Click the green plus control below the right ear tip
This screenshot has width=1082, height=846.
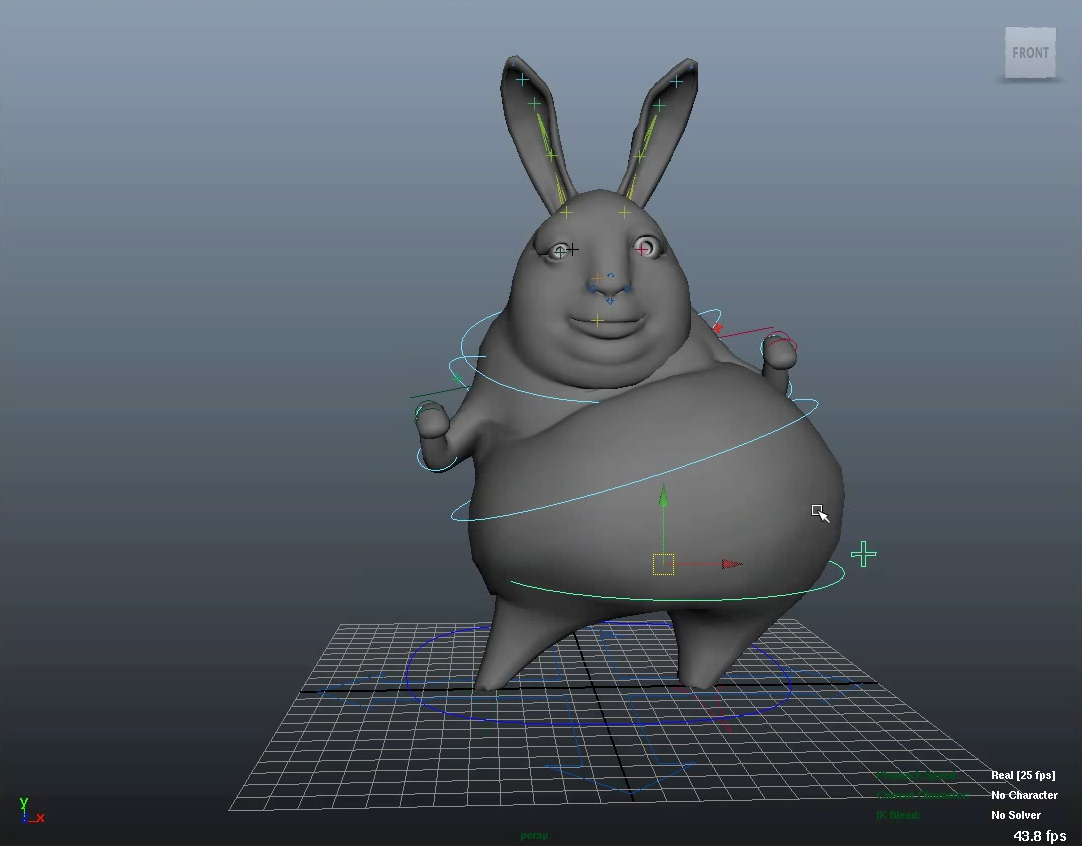659,106
